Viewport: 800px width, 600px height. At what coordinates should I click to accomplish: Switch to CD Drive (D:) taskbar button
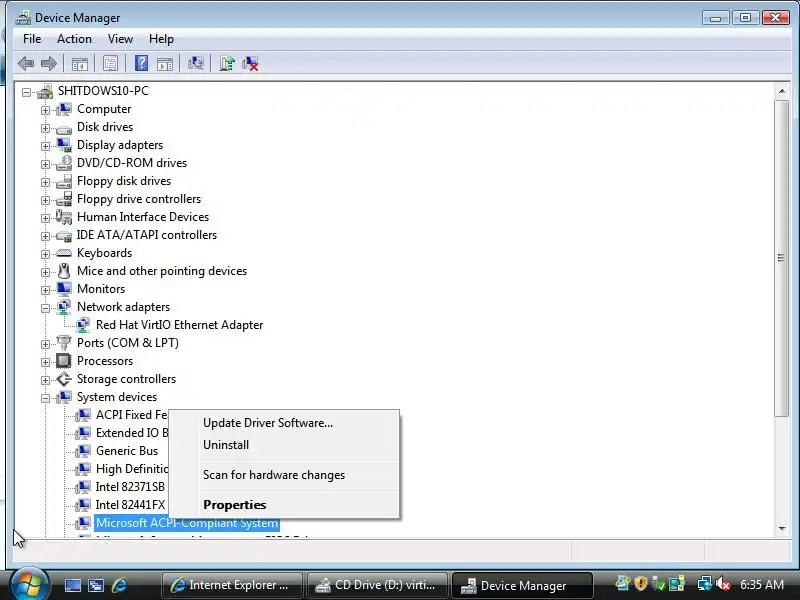pos(377,585)
